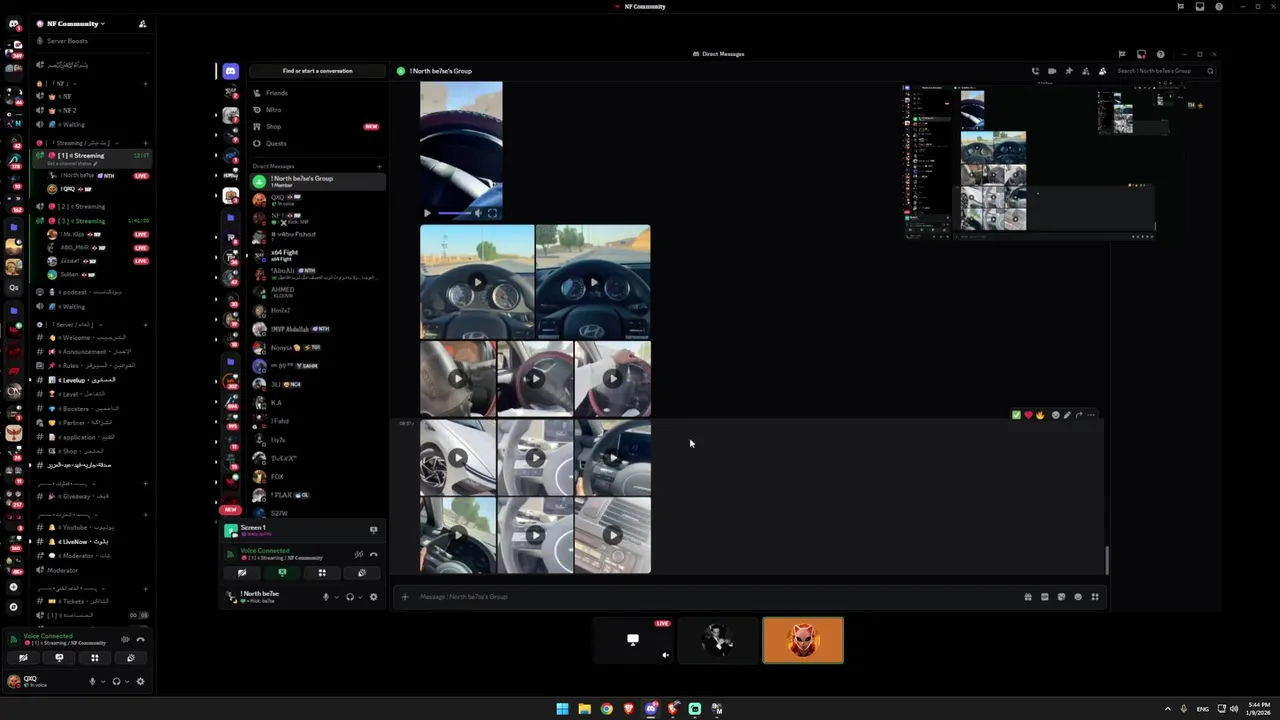Click the video progress bar on top video
1280x720 pixels.
[454, 213]
